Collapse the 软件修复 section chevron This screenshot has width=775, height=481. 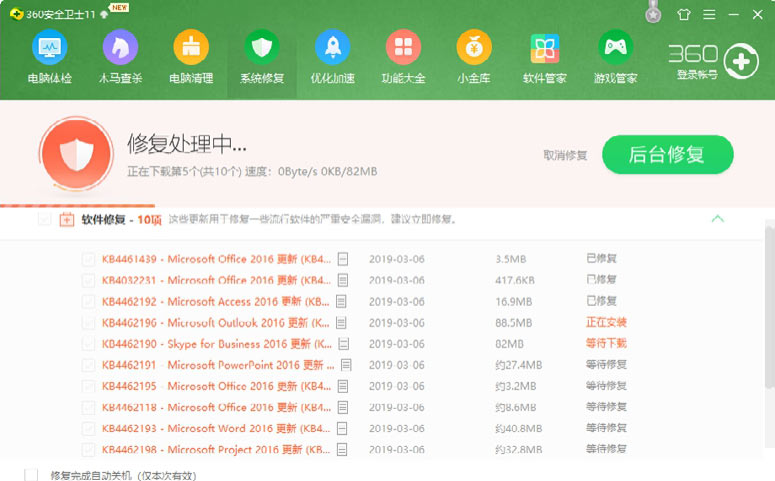[x=717, y=219]
